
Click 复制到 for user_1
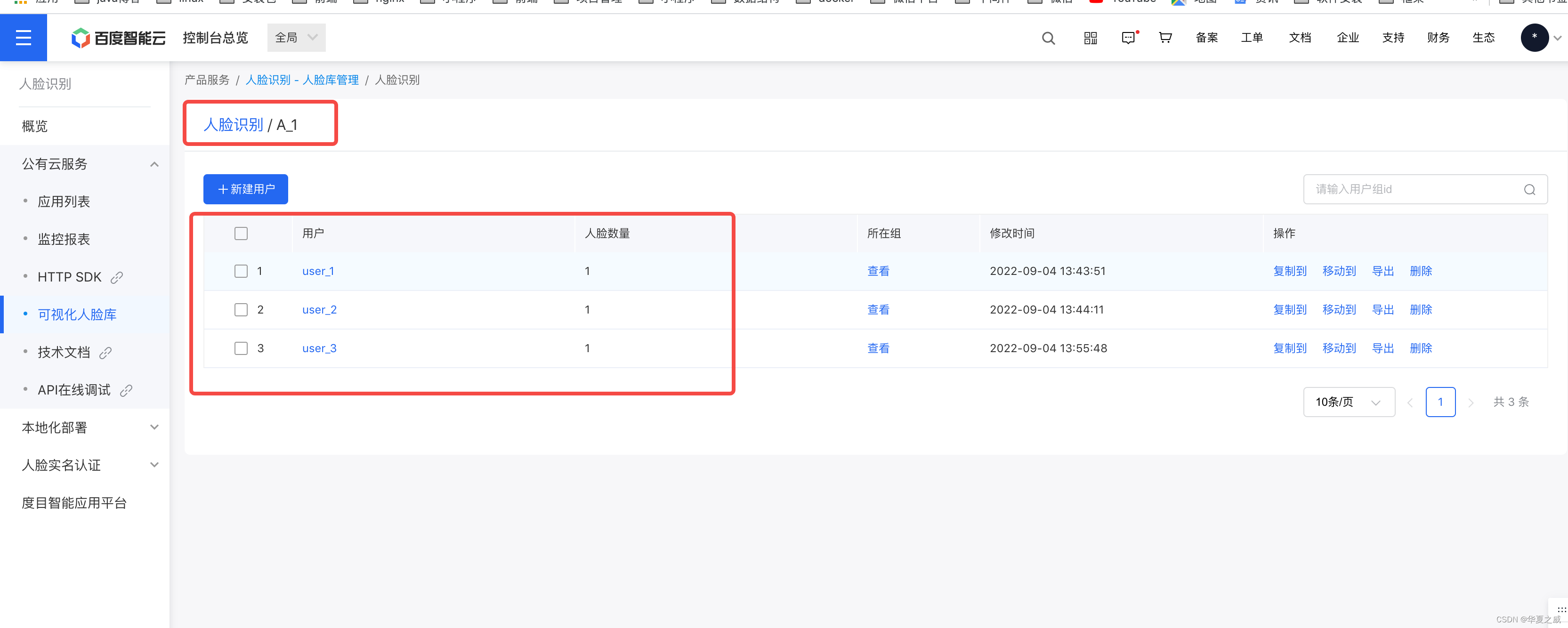(1290, 272)
